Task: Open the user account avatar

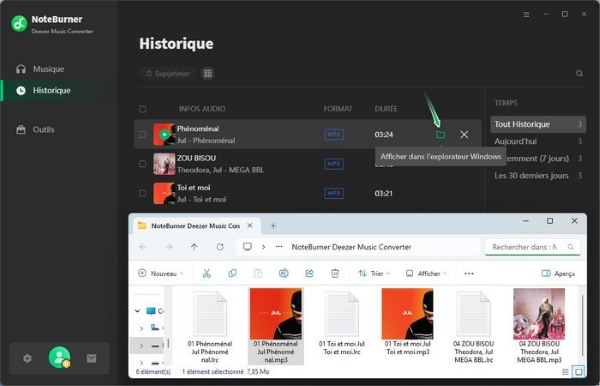Action: click(x=59, y=358)
